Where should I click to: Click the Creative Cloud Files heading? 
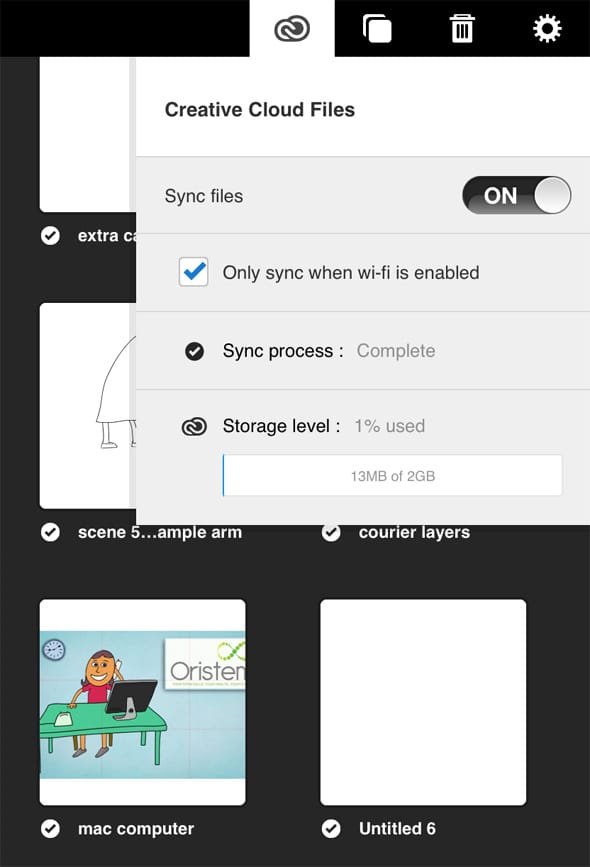tap(260, 109)
